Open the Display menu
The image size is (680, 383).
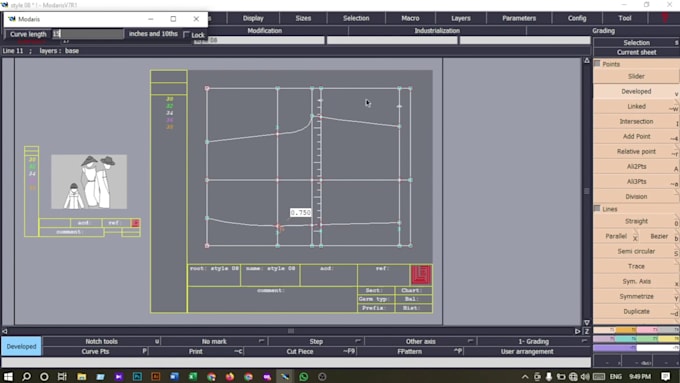(x=253, y=18)
